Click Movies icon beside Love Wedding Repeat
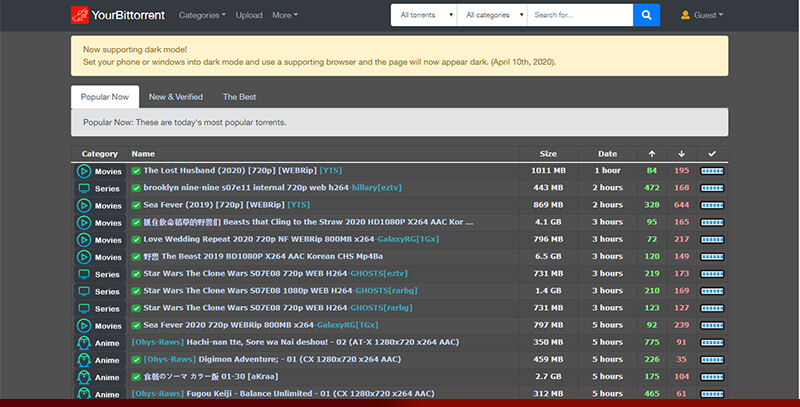The height and width of the screenshot is (407, 800). (84, 240)
